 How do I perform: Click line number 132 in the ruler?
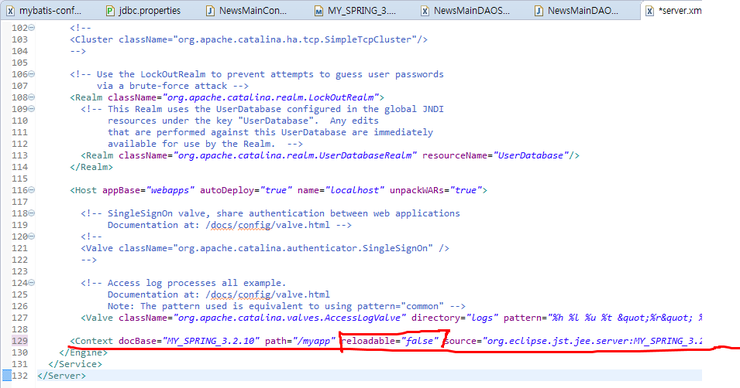point(20,376)
